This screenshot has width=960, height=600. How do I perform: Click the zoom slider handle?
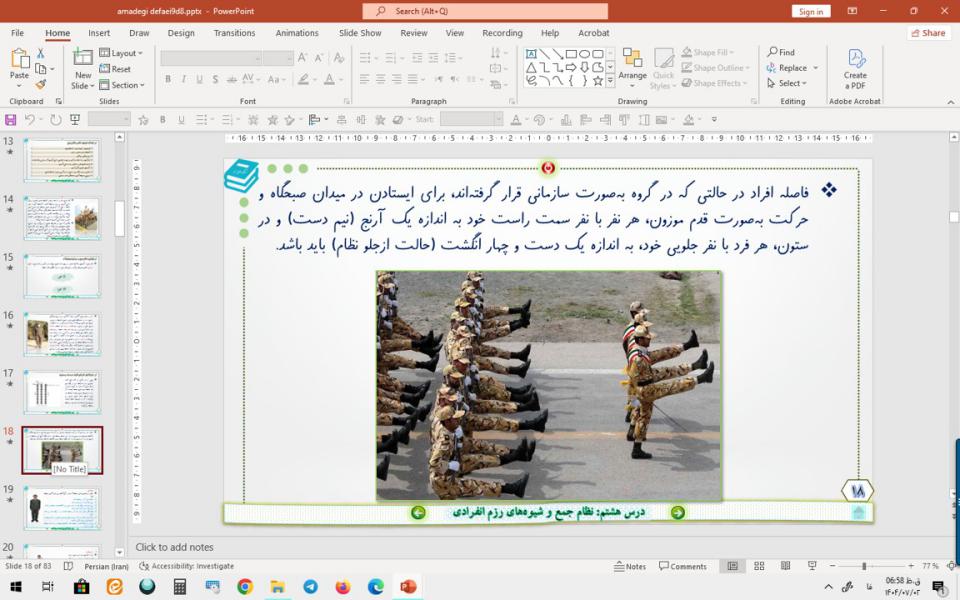pyautogui.click(x=864, y=566)
